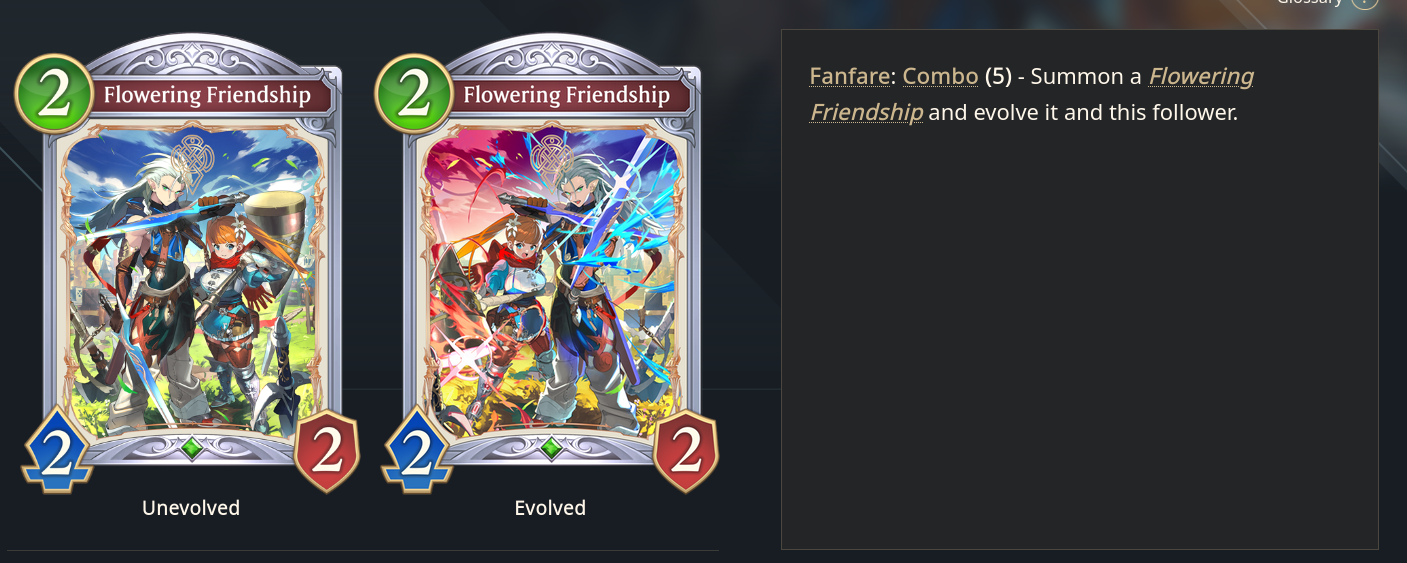Follow the Flowering Friendship card link in the description
1407x563 pixels.
[1032, 94]
